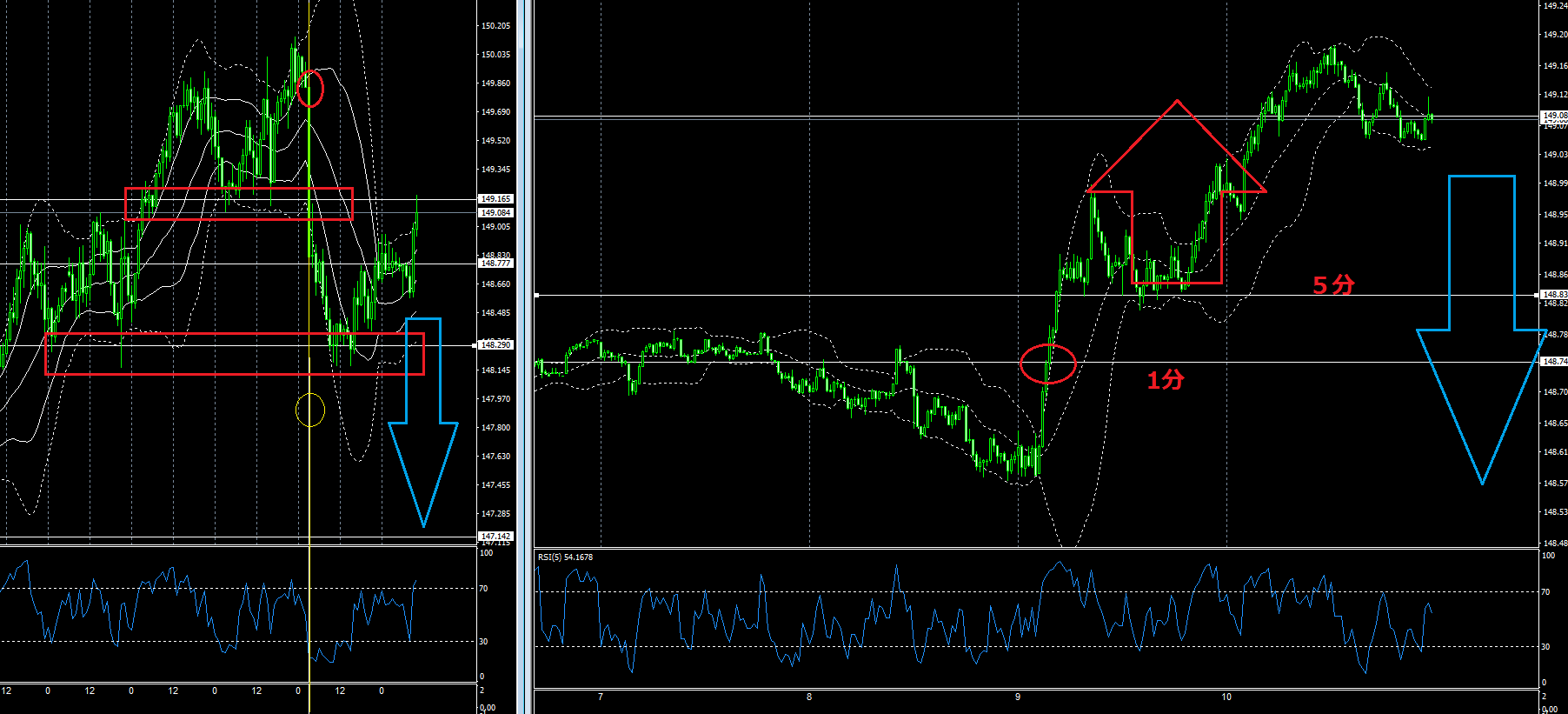Select the 149.345 price axis value
This screenshot has width=1568, height=714.
[x=495, y=170]
